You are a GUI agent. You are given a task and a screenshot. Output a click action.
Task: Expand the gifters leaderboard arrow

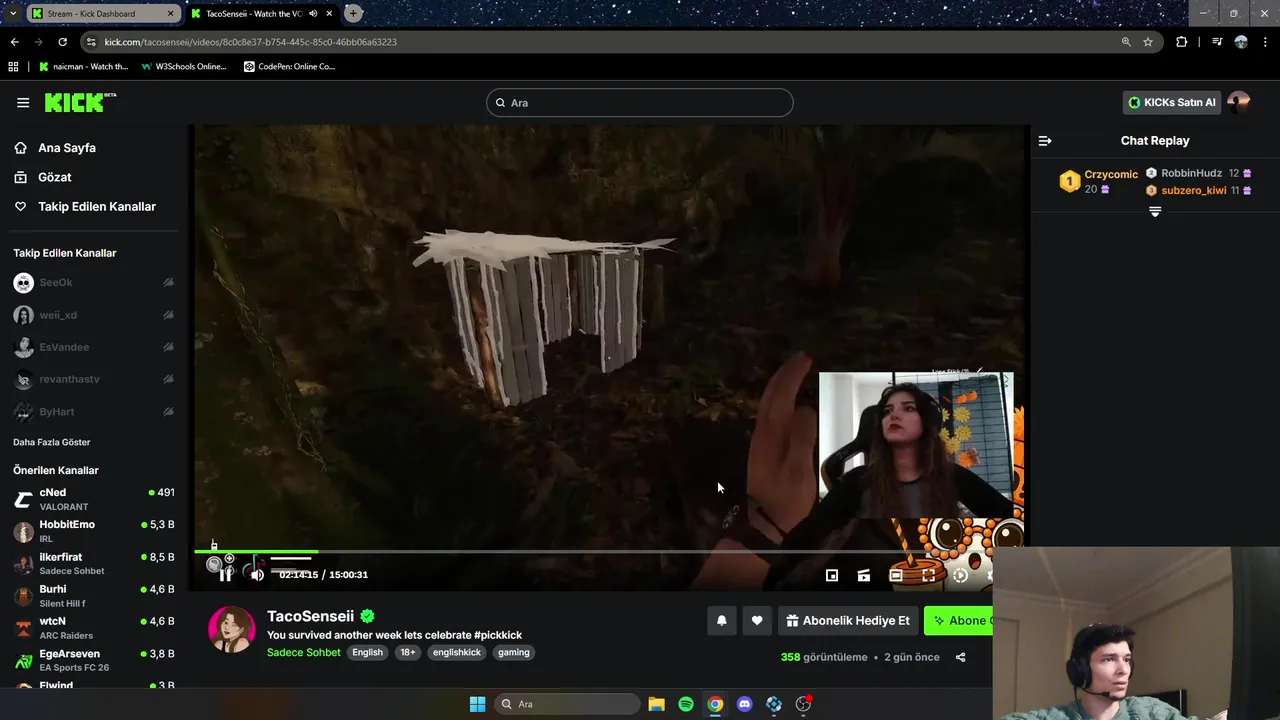1155,212
